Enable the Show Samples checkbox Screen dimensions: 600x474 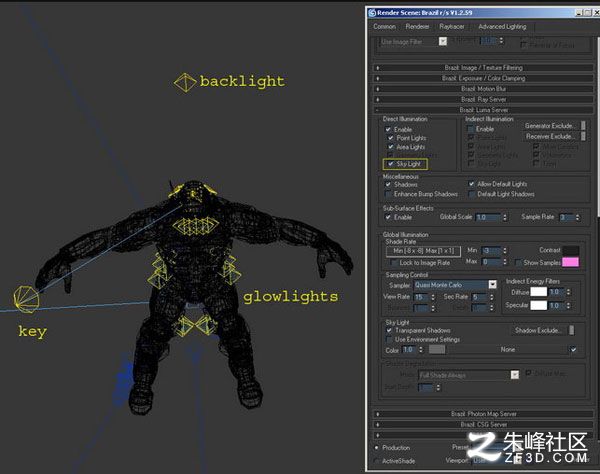(x=518, y=263)
